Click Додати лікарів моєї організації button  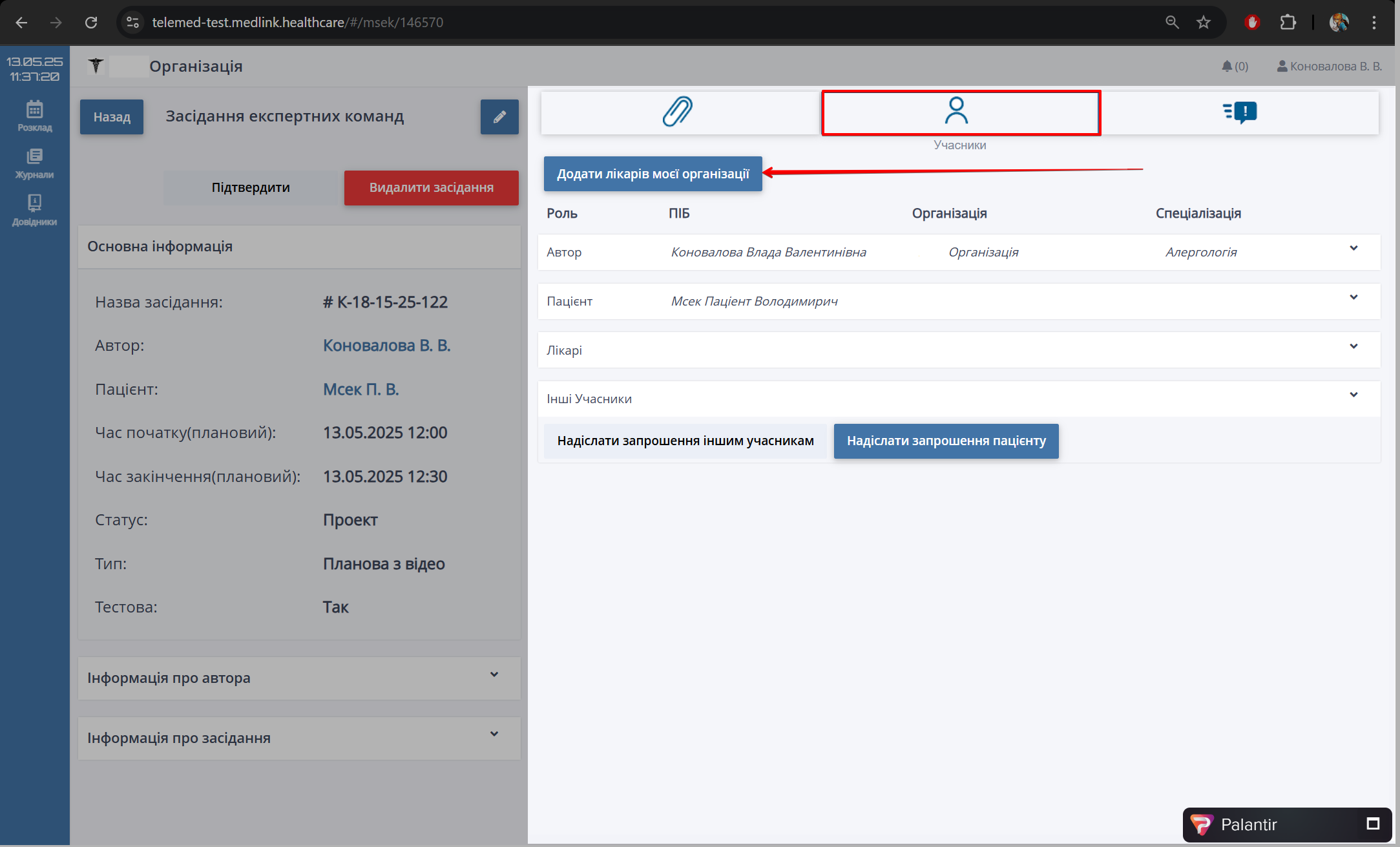tap(653, 174)
